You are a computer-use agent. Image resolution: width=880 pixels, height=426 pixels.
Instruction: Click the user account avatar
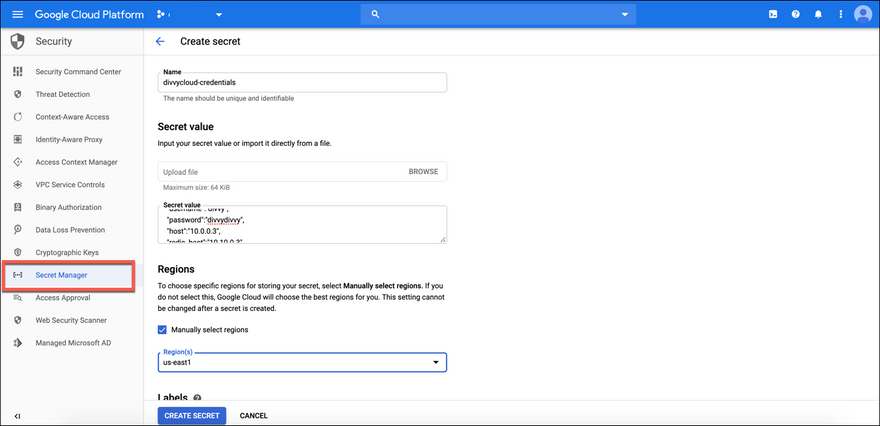863,14
